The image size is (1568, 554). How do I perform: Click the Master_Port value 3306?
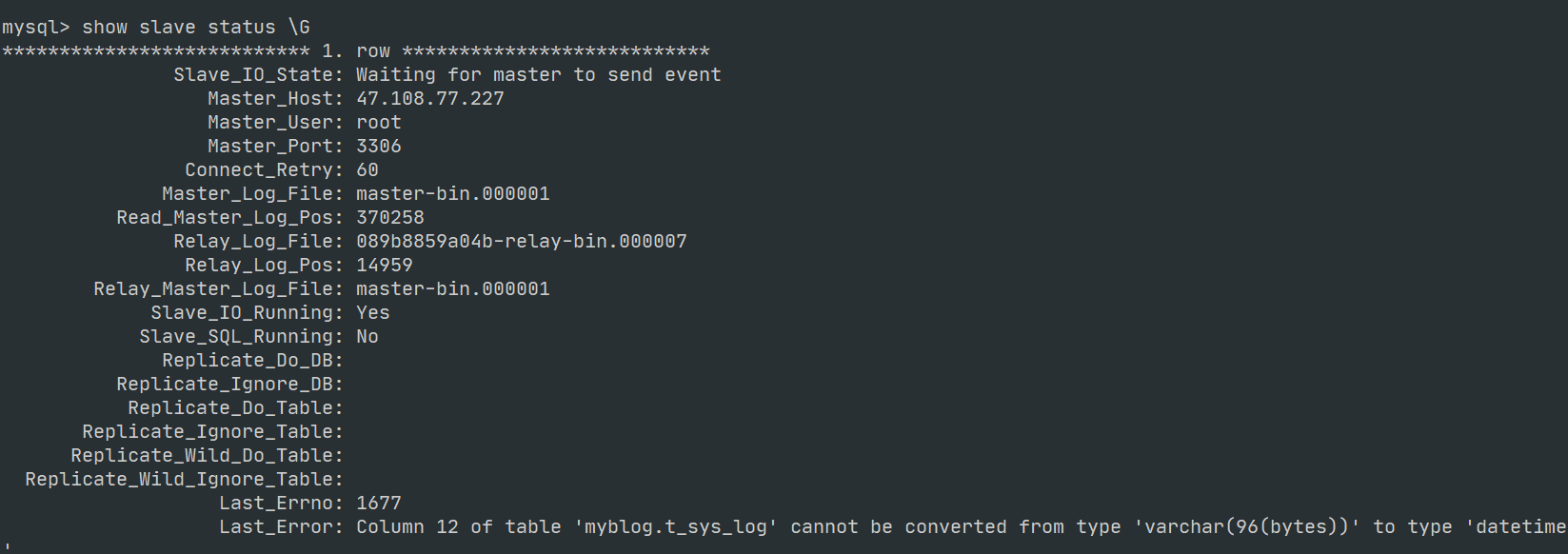tap(379, 147)
